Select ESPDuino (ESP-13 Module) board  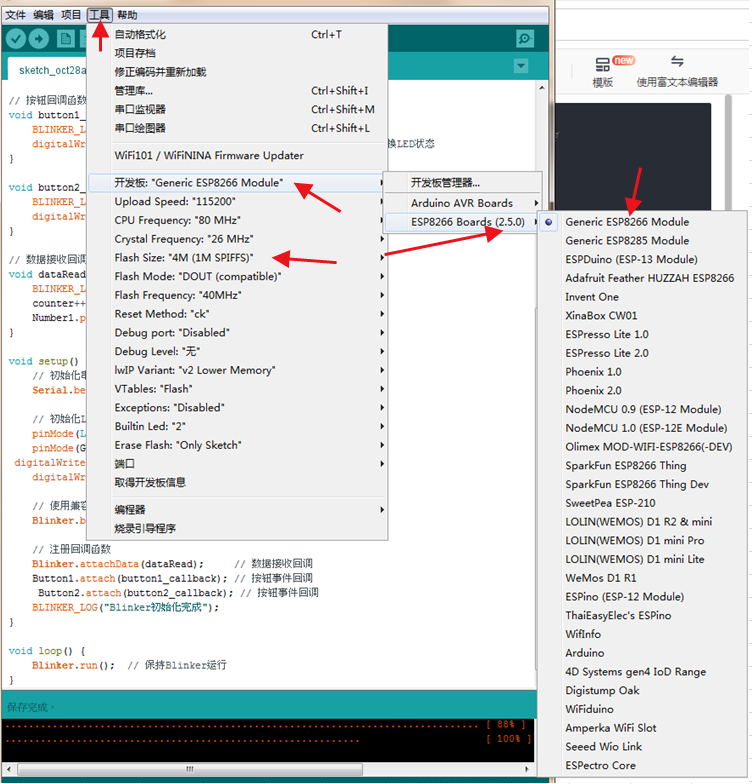[642, 259]
